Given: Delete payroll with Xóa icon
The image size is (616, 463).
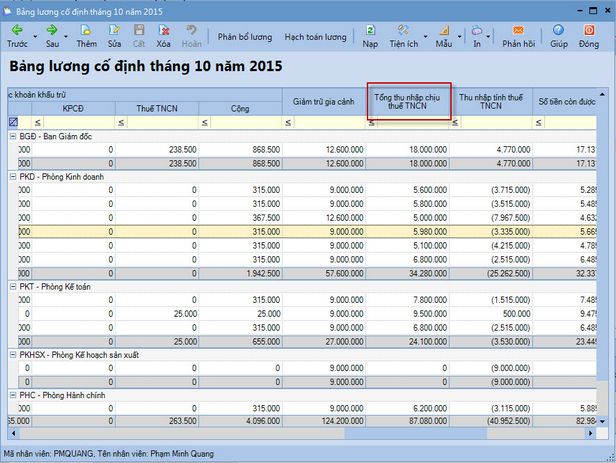Looking at the screenshot, I should click(163, 30).
